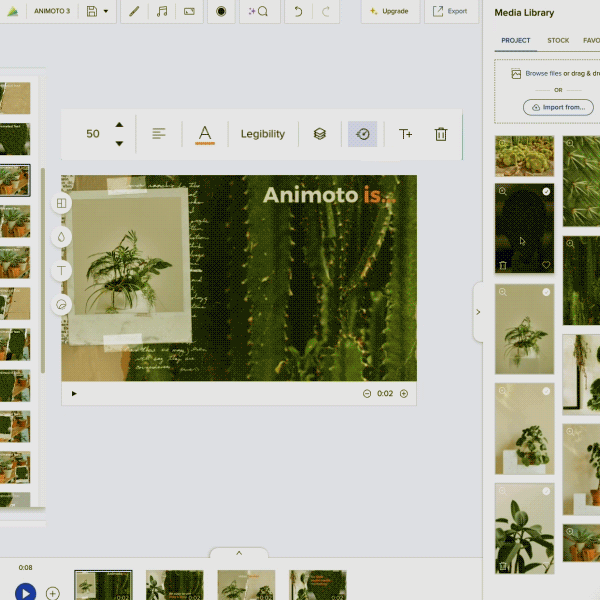Select the second timeline block thumbnail
The image size is (600, 600).
tap(174, 585)
